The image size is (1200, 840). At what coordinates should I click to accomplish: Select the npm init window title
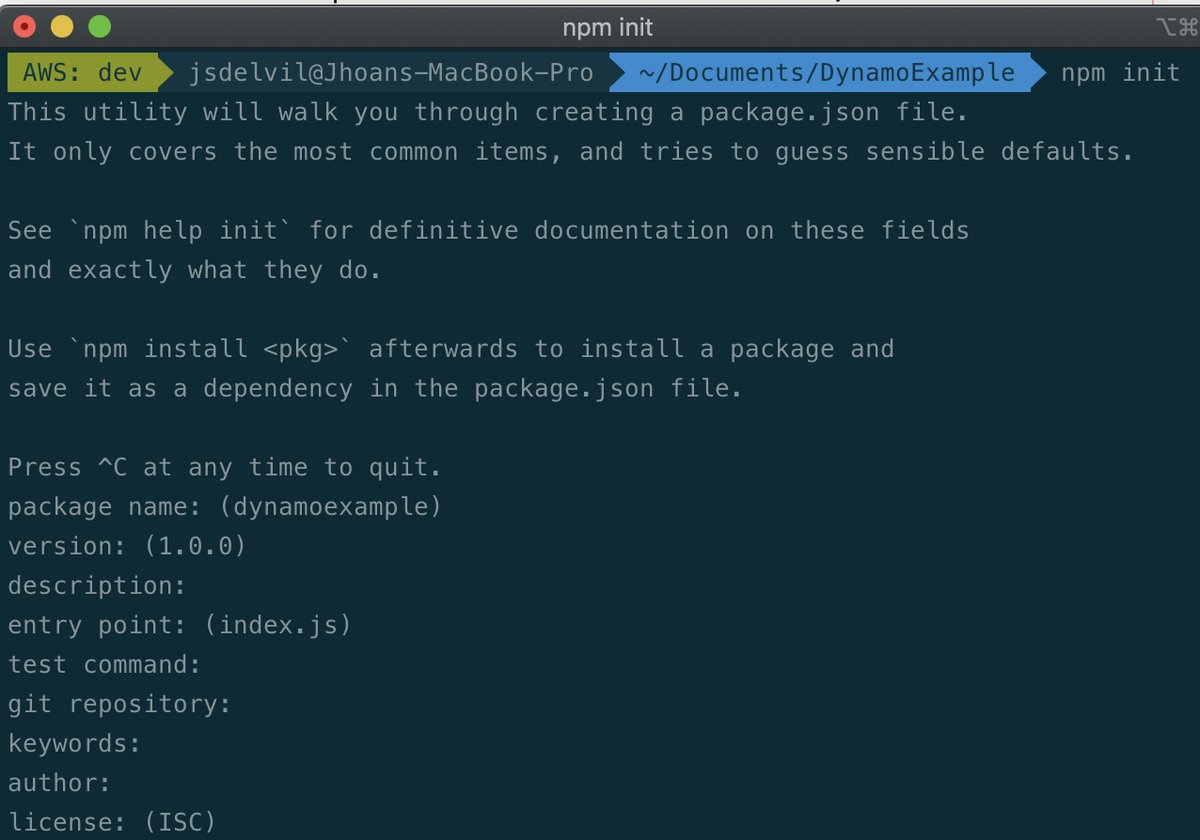coord(607,27)
